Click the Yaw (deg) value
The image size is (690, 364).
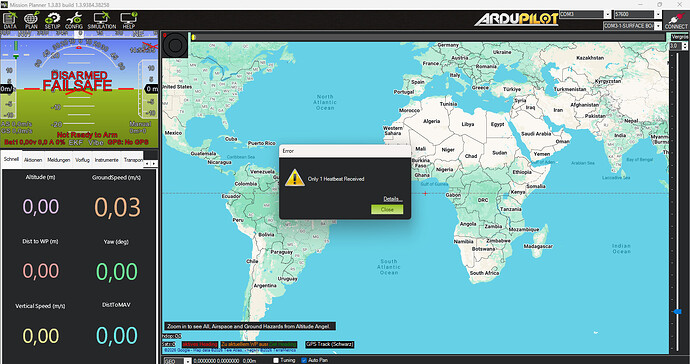(117, 271)
